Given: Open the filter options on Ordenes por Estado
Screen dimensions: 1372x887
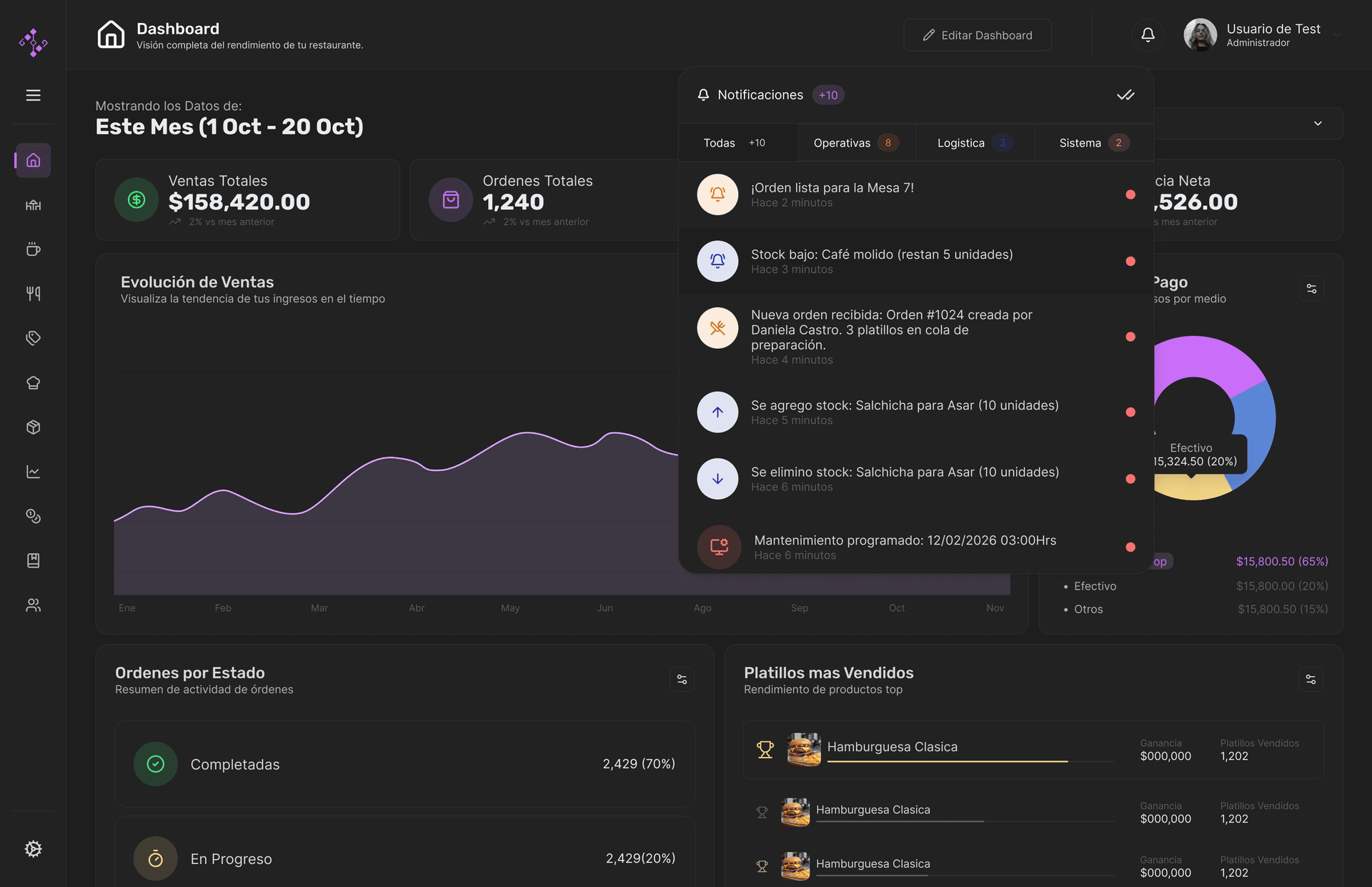Looking at the screenshot, I should coord(682,679).
